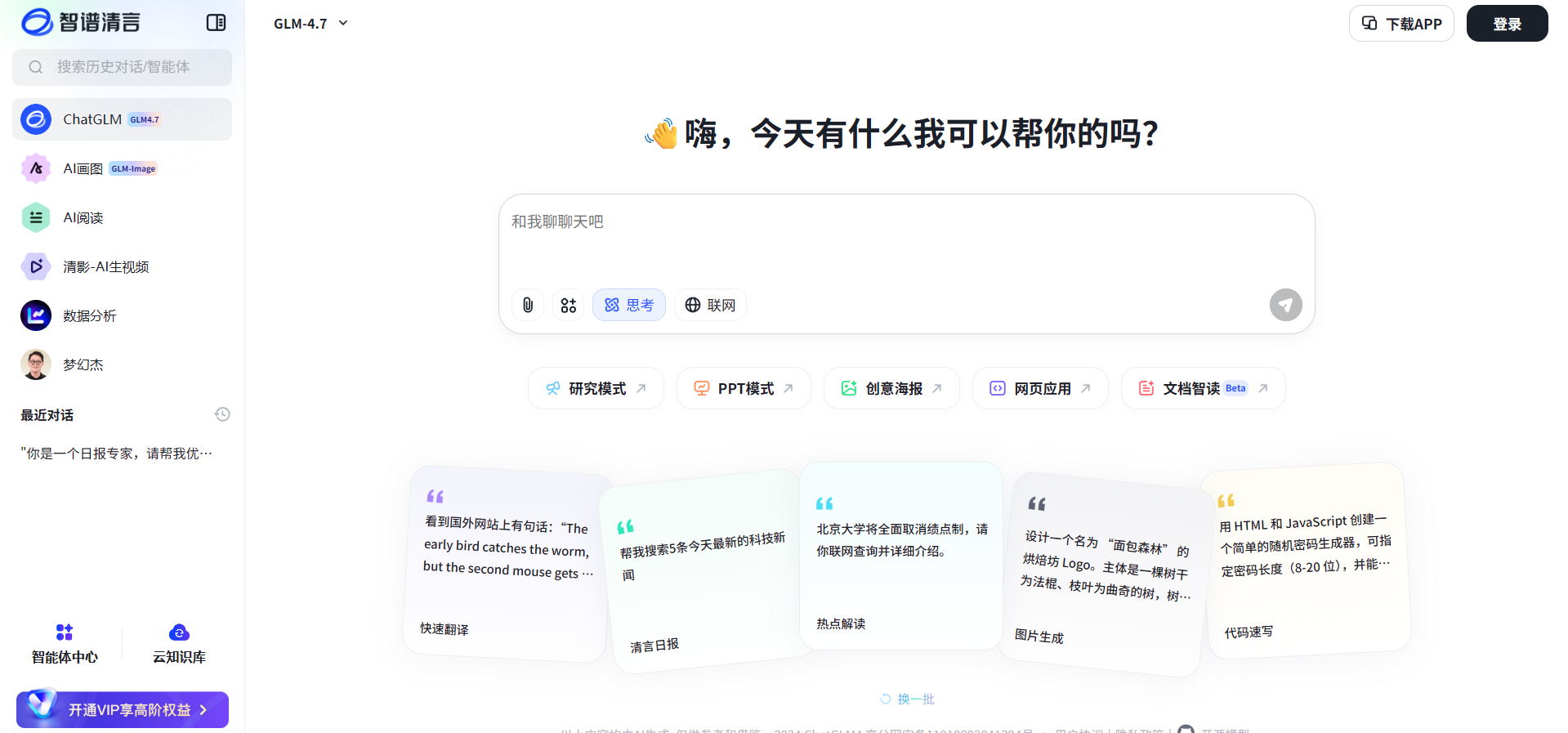
Task: Click the paperclip attachment icon
Action: pyautogui.click(x=528, y=305)
